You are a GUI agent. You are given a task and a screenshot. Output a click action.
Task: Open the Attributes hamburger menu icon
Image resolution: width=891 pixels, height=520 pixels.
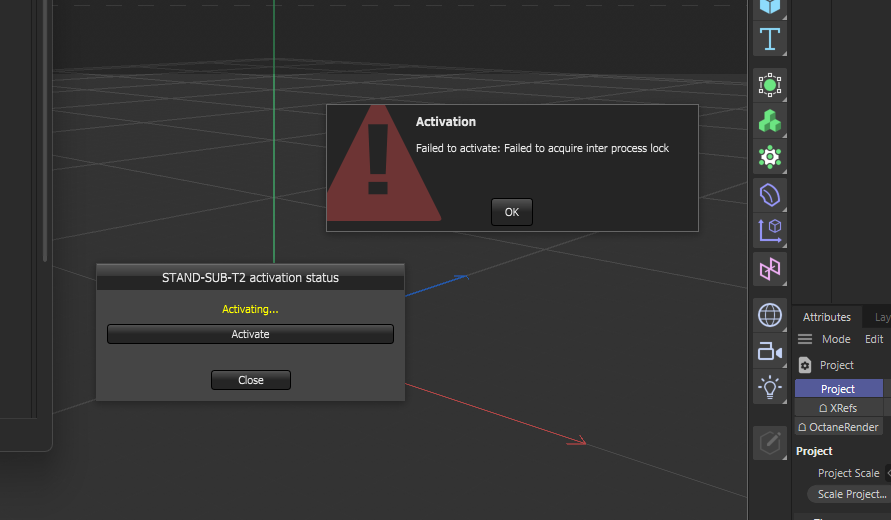coord(805,339)
